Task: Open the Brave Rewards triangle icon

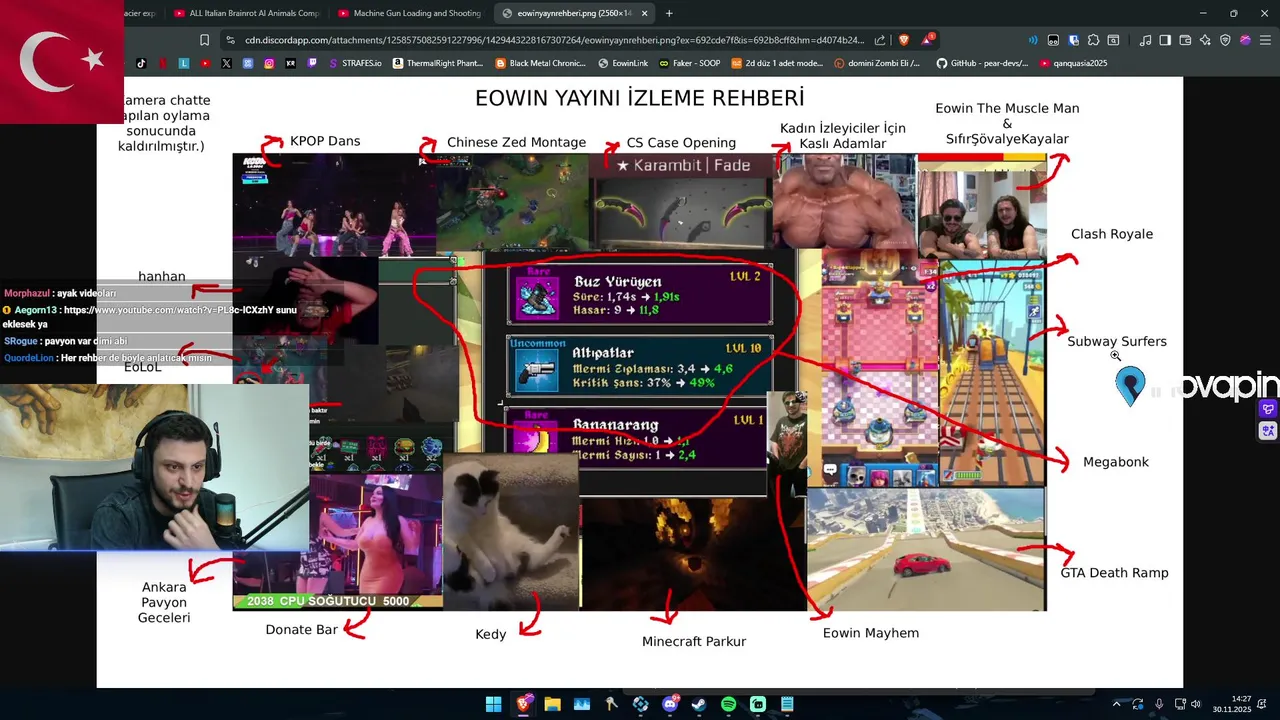Action: tap(927, 40)
